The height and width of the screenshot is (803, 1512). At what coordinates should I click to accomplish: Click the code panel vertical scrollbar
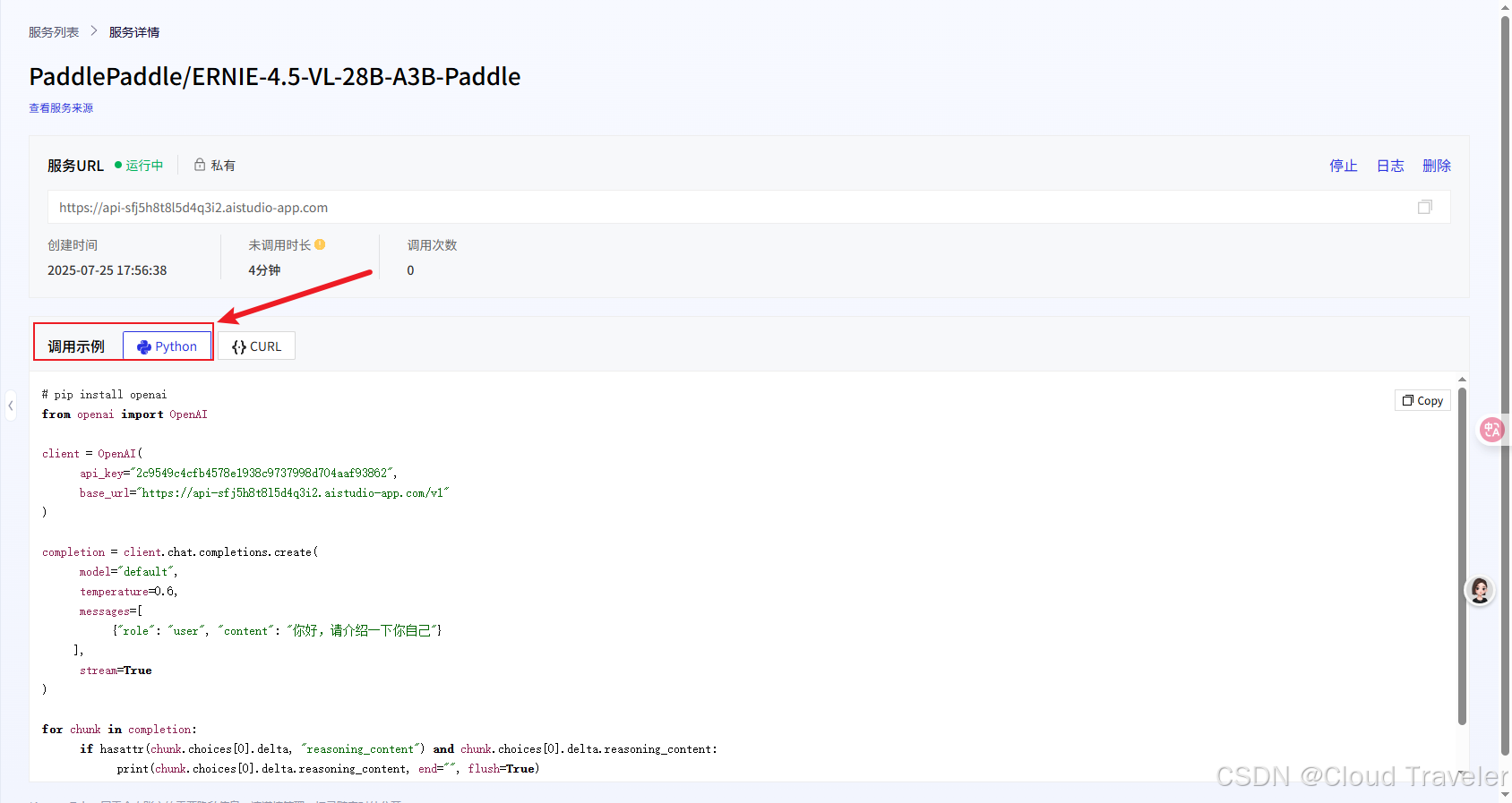click(1462, 555)
